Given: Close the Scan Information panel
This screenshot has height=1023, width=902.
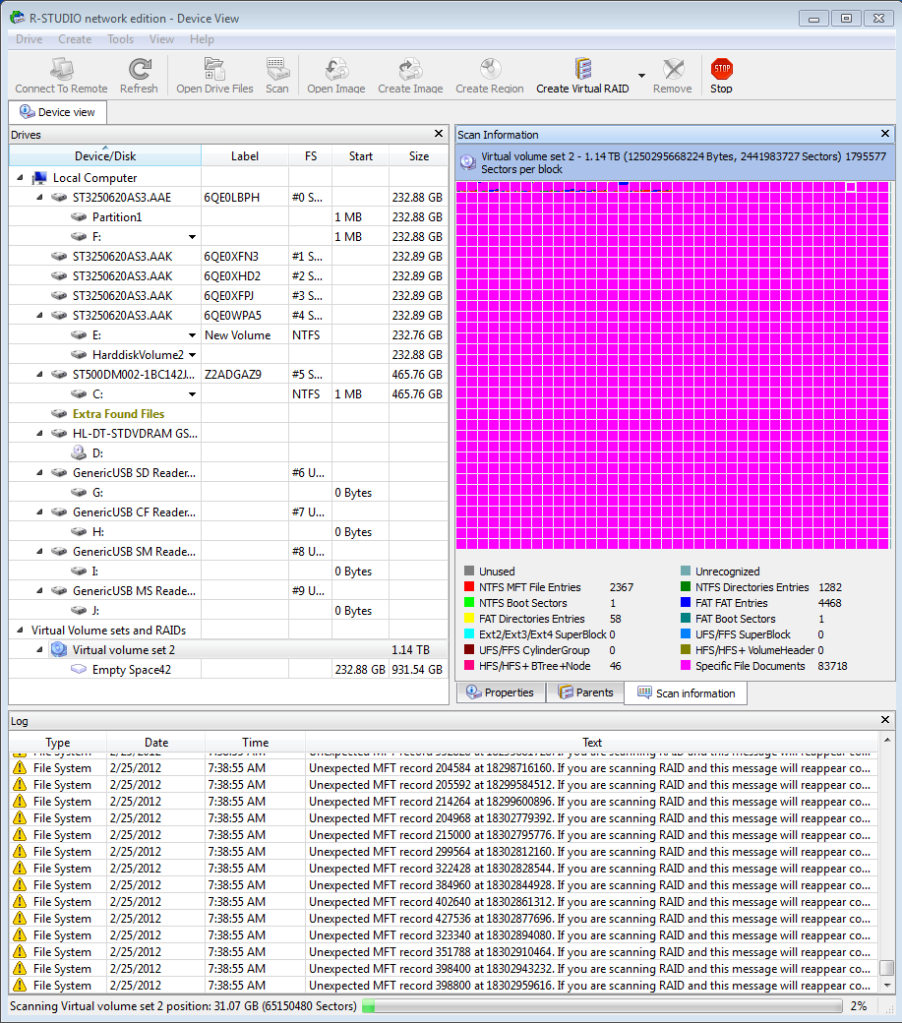Looking at the screenshot, I should pos(885,134).
